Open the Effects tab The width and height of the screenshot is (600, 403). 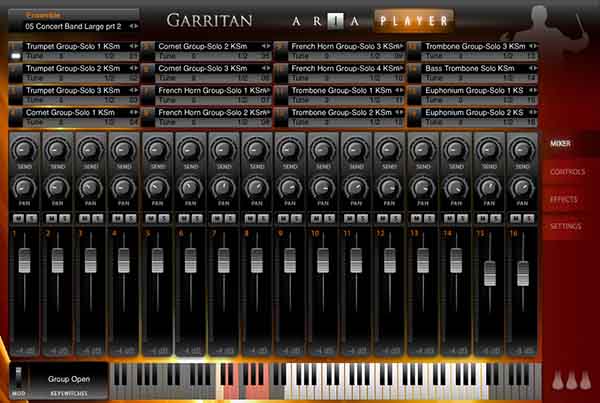pyautogui.click(x=564, y=199)
